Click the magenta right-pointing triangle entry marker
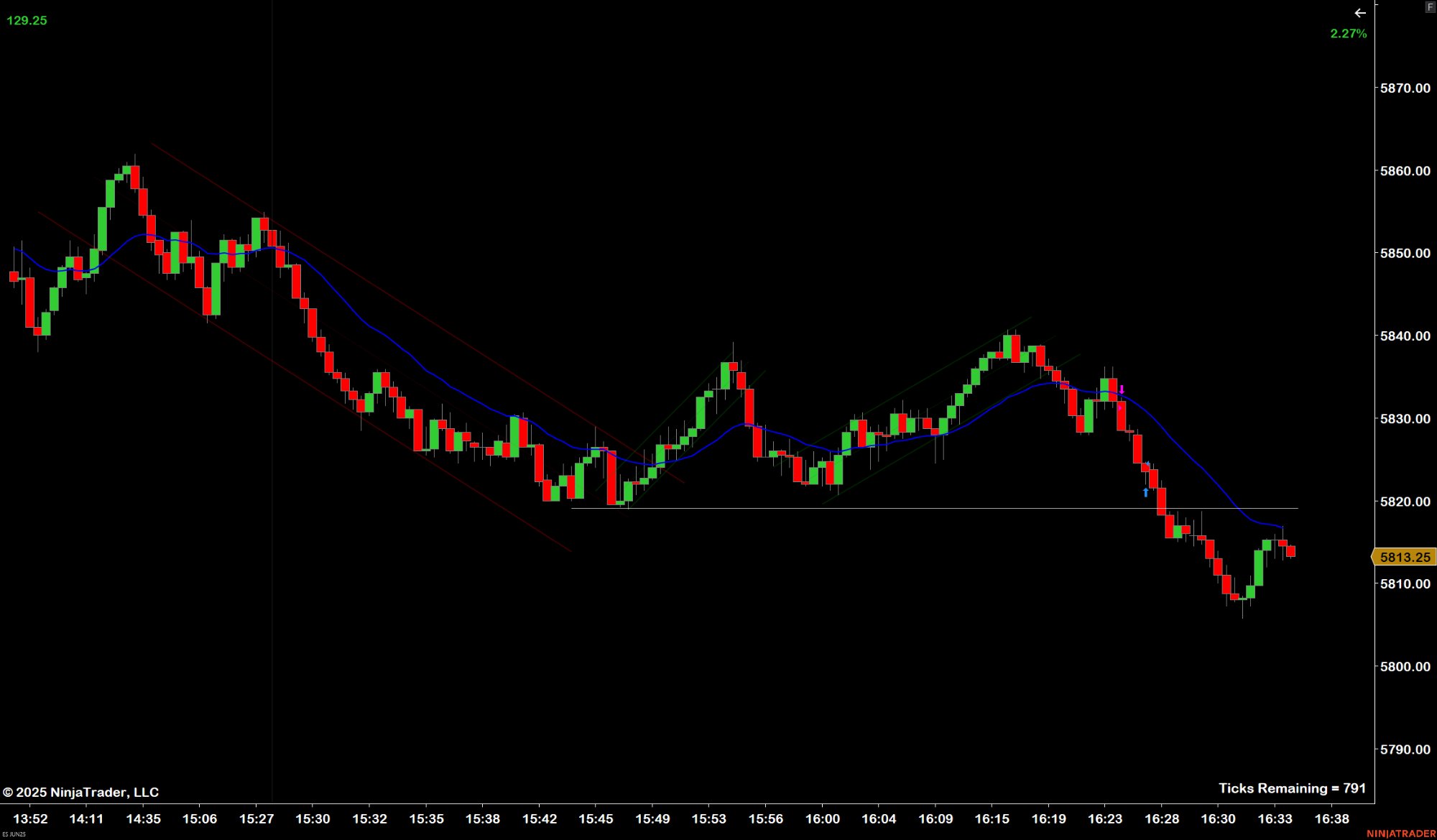Screen dimensions: 1437x840 (x=1121, y=407)
